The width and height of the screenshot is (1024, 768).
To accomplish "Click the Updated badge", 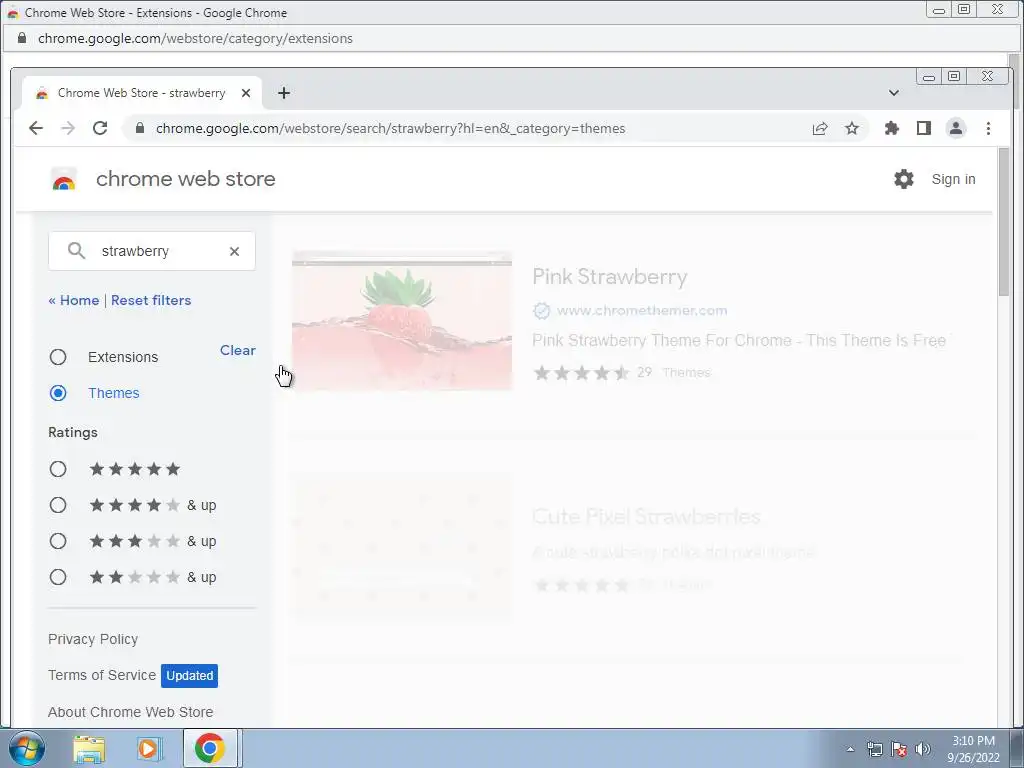I will (x=189, y=676).
